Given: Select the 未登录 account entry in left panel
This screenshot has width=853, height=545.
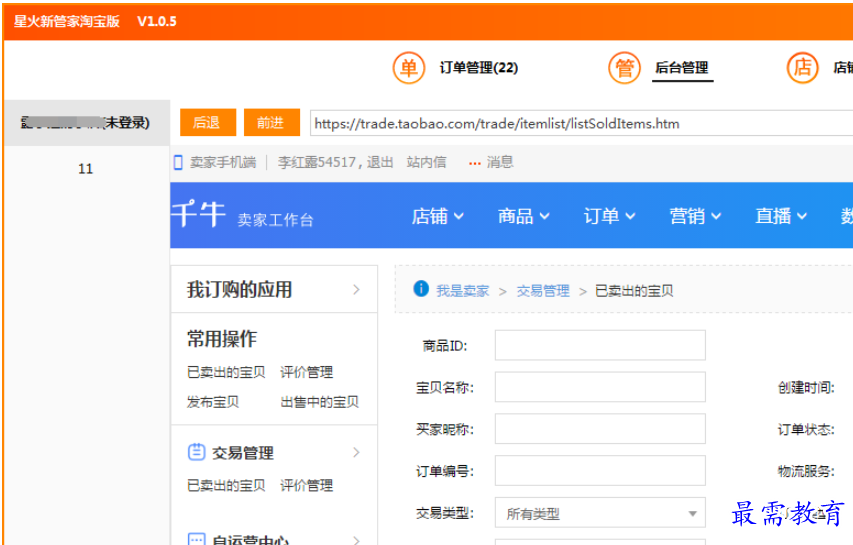Looking at the screenshot, I should (x=86, y=123).
